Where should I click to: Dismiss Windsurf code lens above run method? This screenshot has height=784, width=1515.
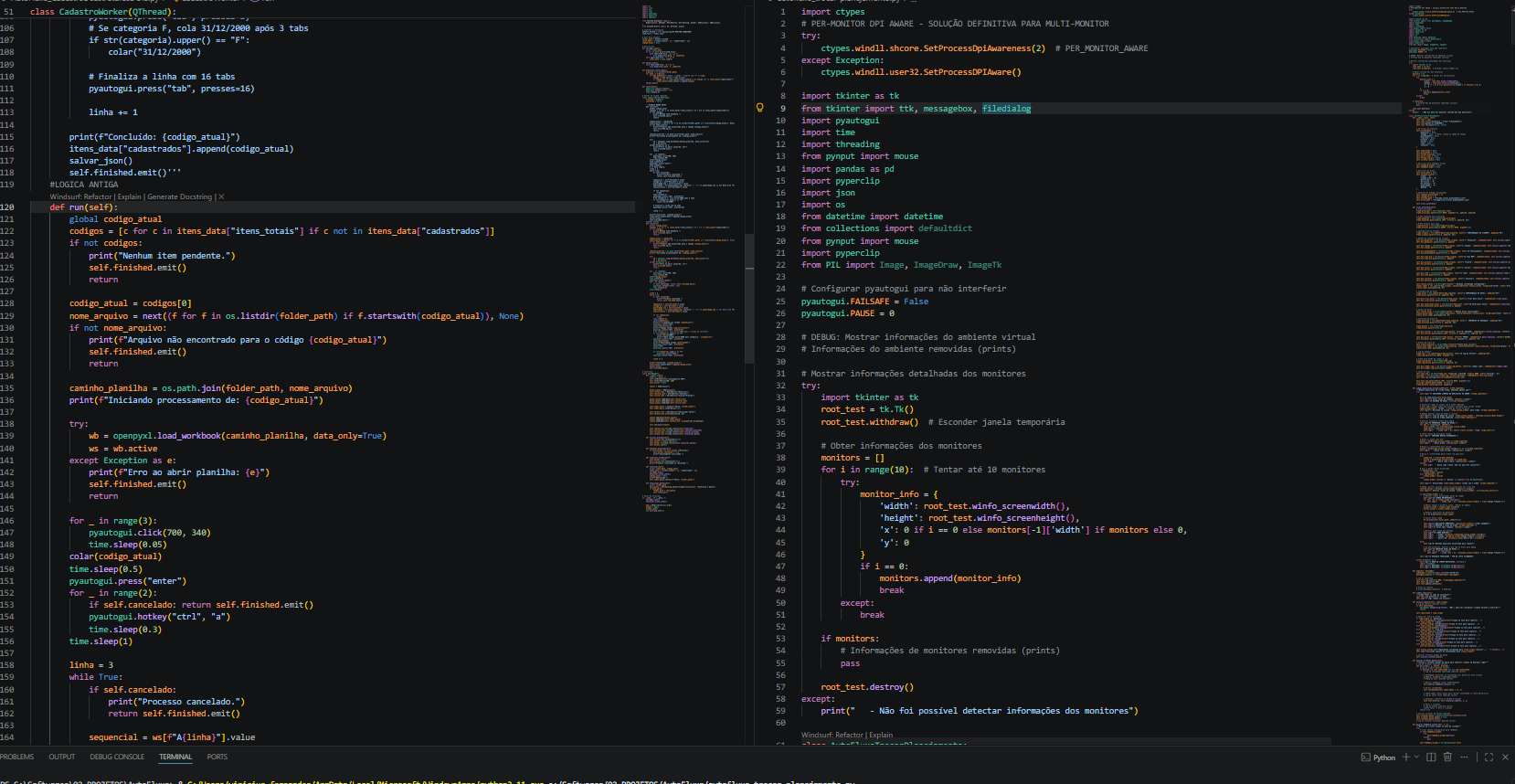(x=221, y=196)
